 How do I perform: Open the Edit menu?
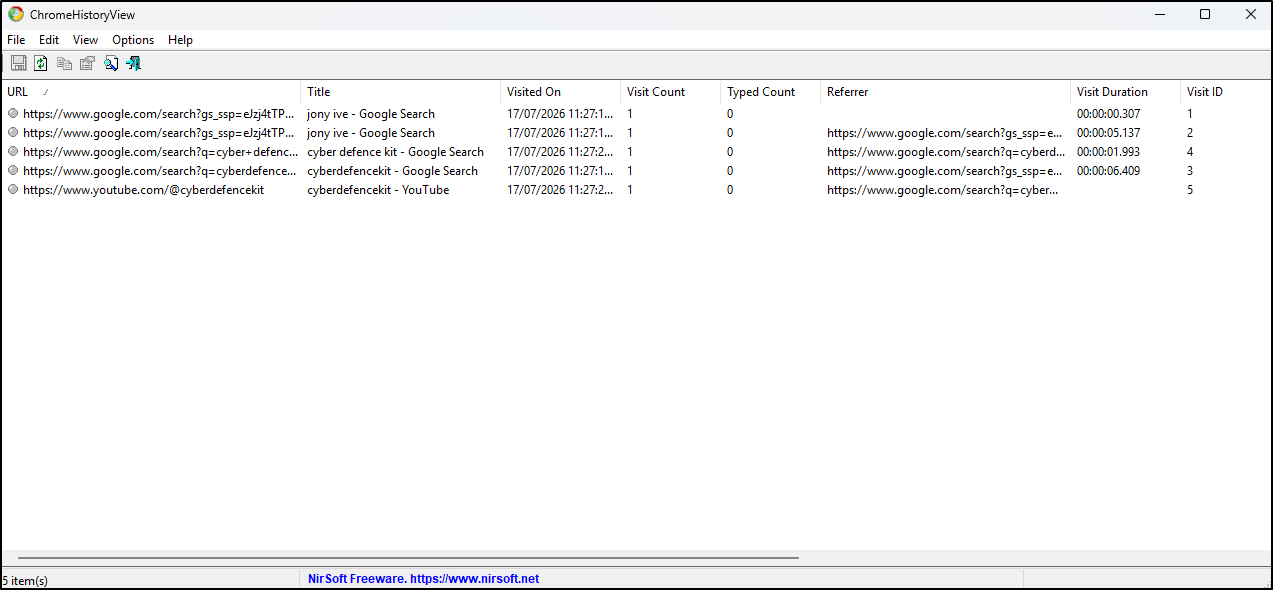coord(49,40)
